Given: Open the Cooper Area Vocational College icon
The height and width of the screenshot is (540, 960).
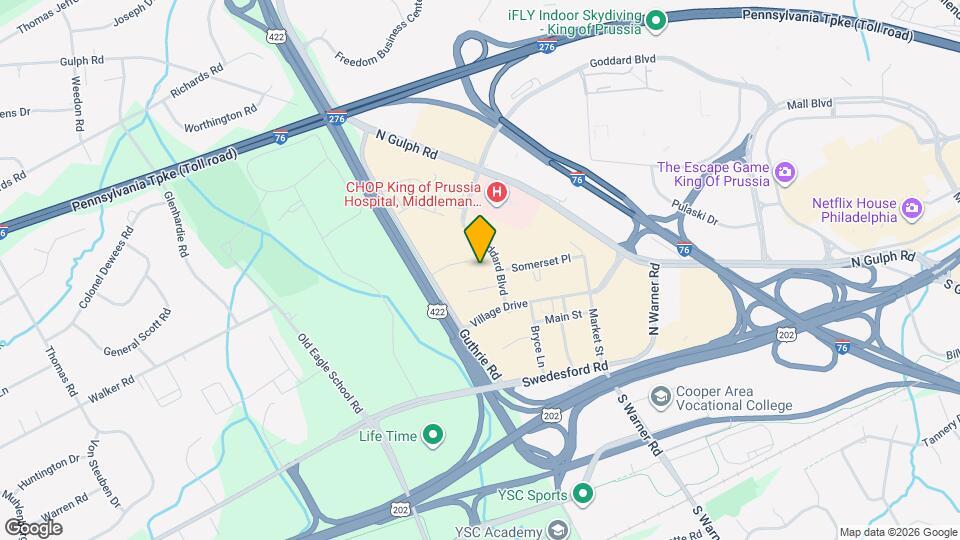Looking at the screenshot, I should coord(660,397).
